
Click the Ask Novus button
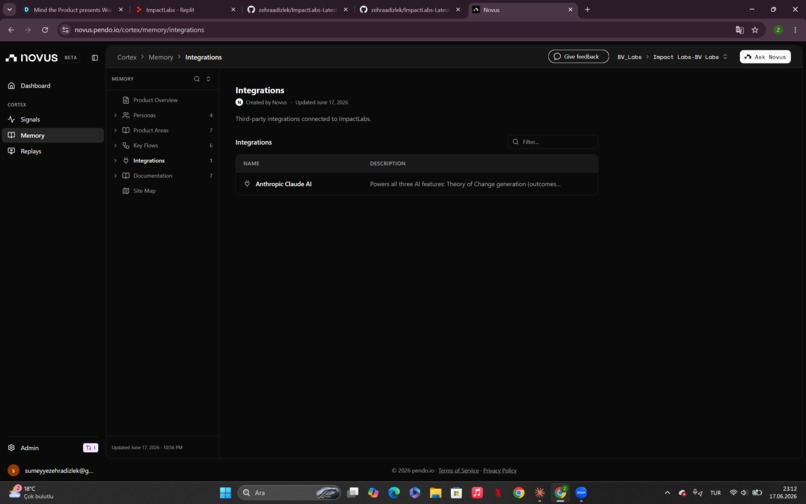pos(765,57)
